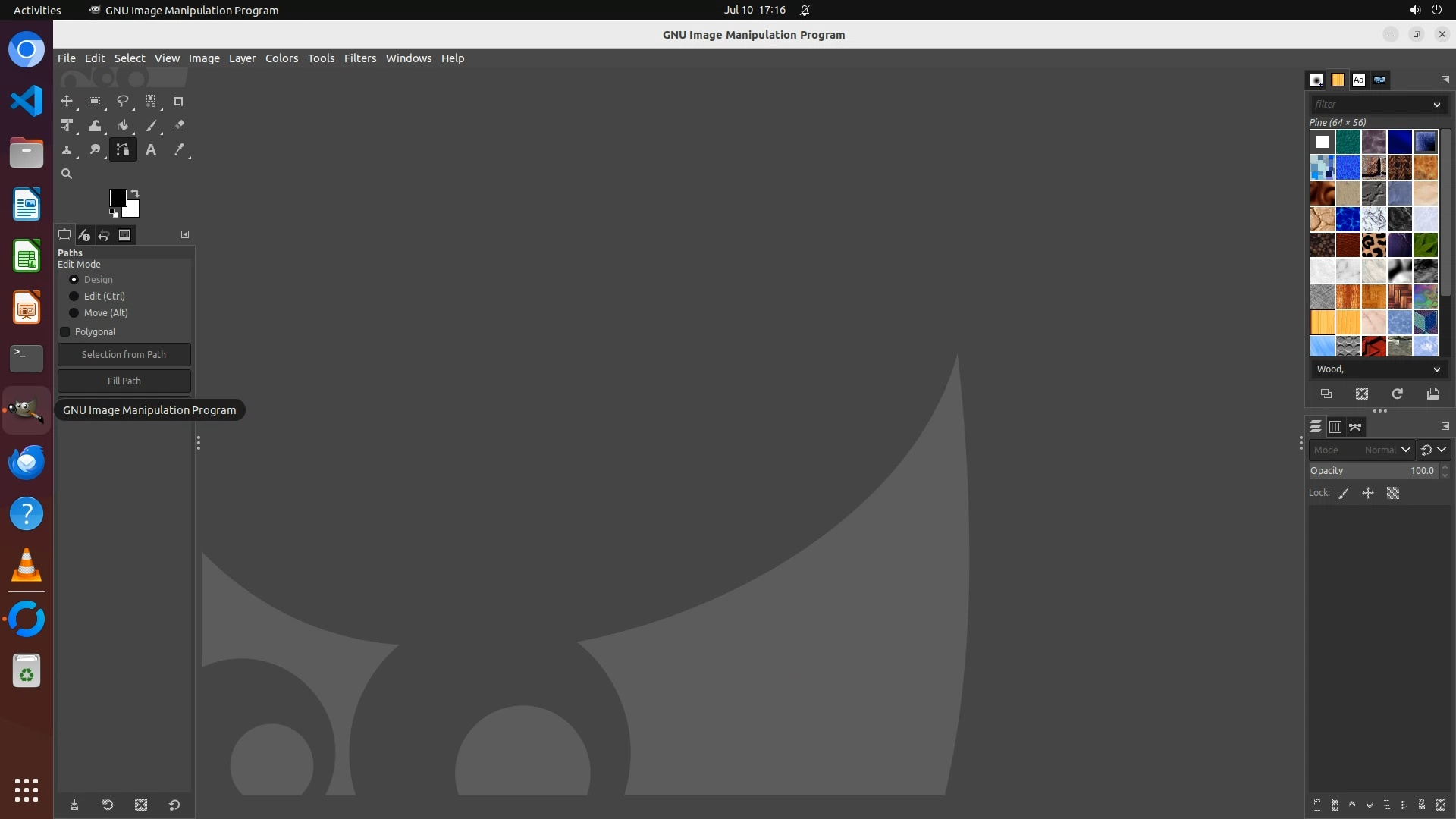Select the Free Select lasso tool
The height and width of the screenshot is (819, 1456).
coord(122,101)
